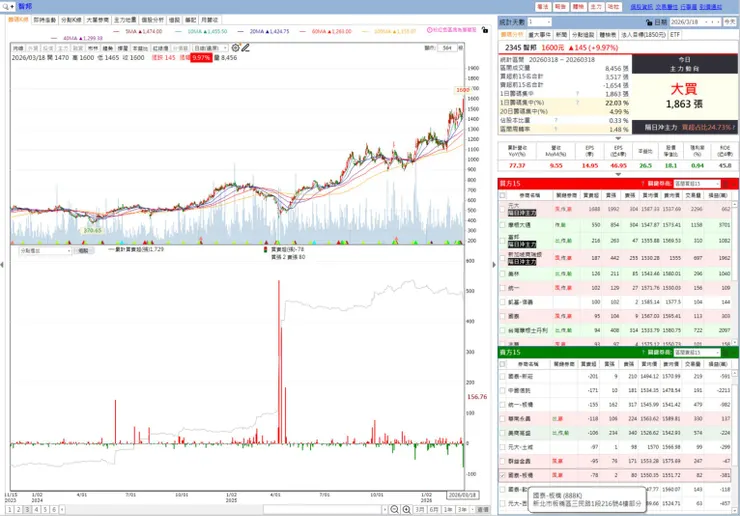
Task: Zoom out the chart with minus magnifier
Action: (x=395, y=509)
